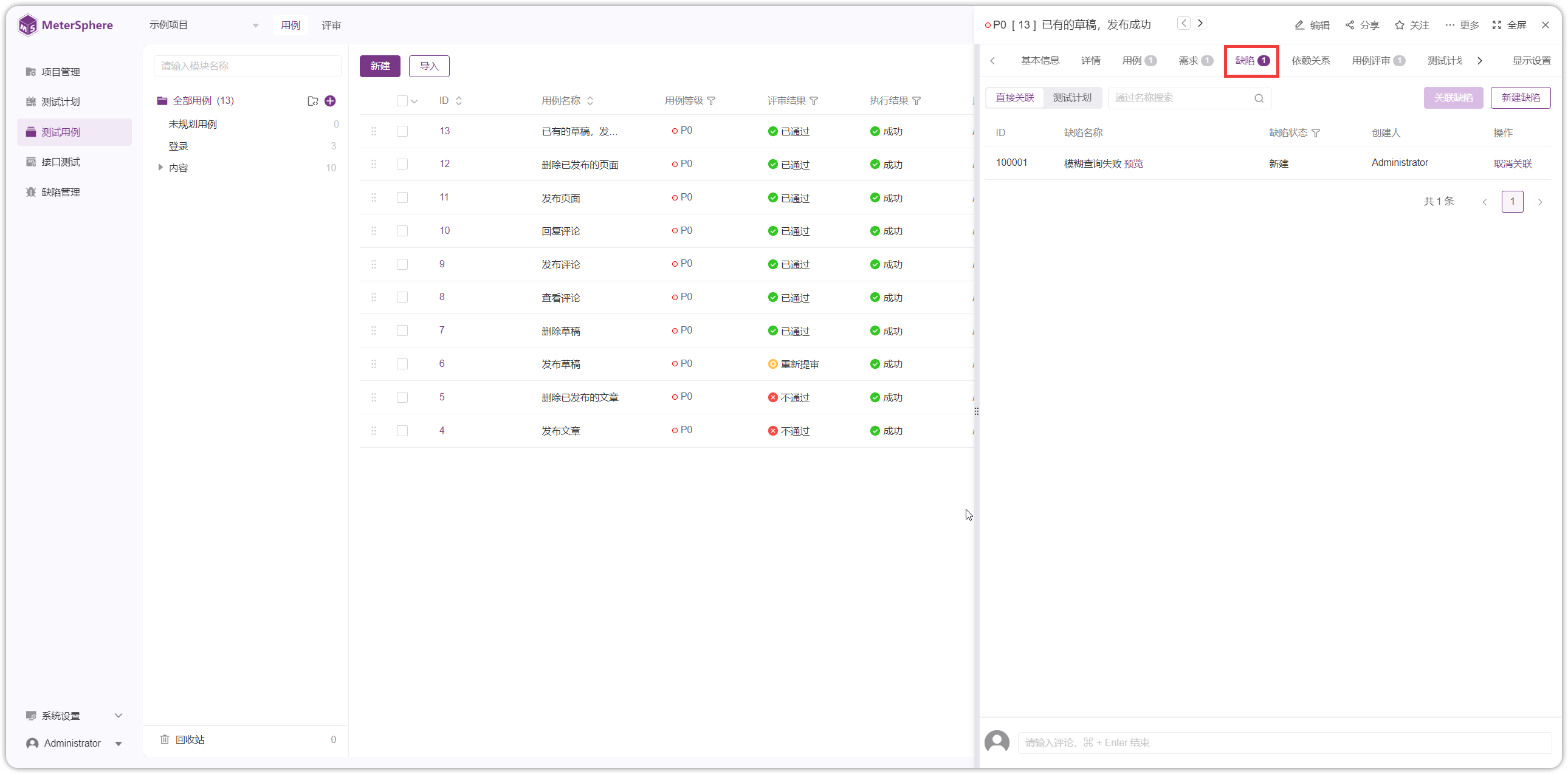
Task: Filter 评审结果 column
Action: [x=814, y=101]
